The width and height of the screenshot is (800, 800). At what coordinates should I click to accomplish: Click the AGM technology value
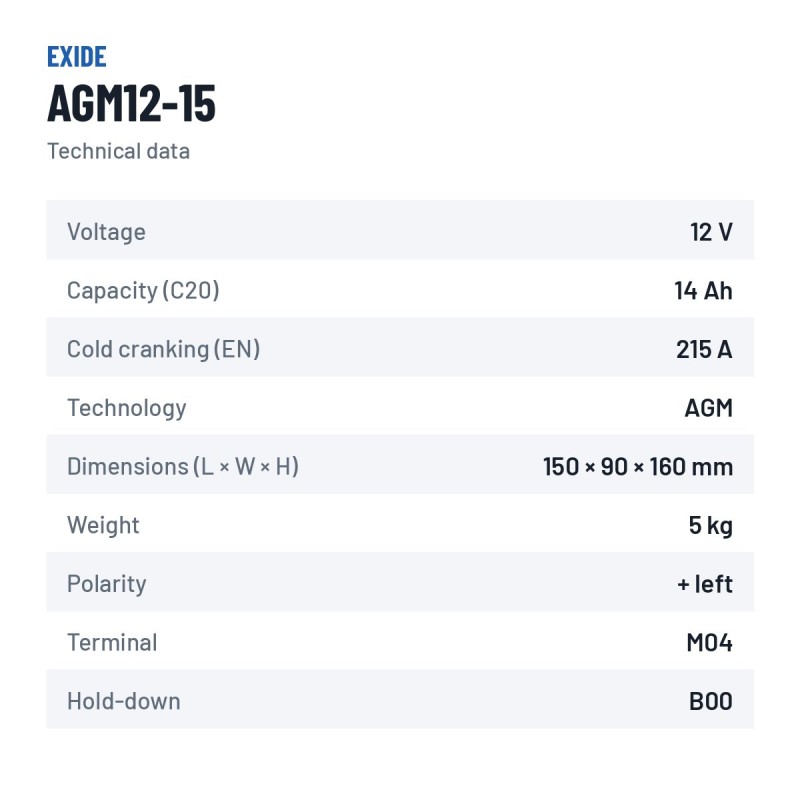tap(709, 408)
